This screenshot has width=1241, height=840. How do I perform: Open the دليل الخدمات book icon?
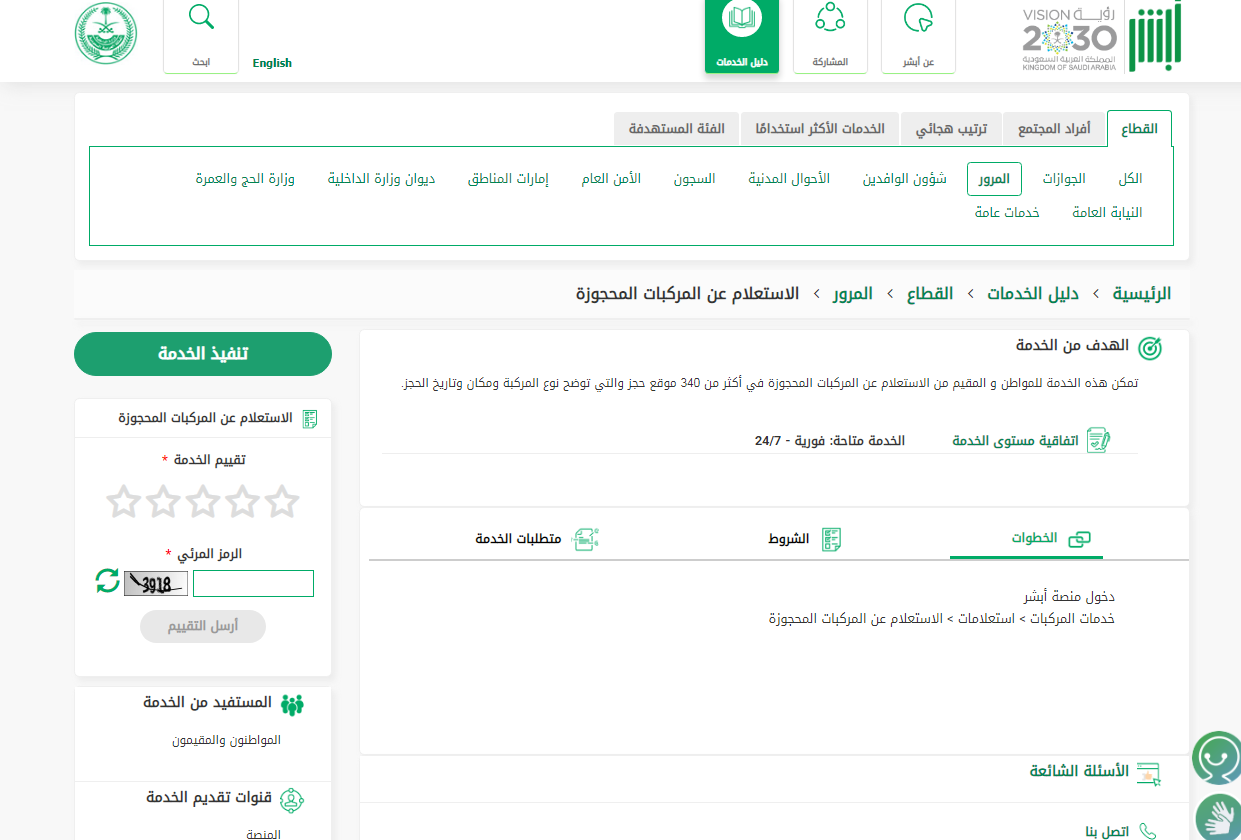pyautogui.click(x=742, y=19)
